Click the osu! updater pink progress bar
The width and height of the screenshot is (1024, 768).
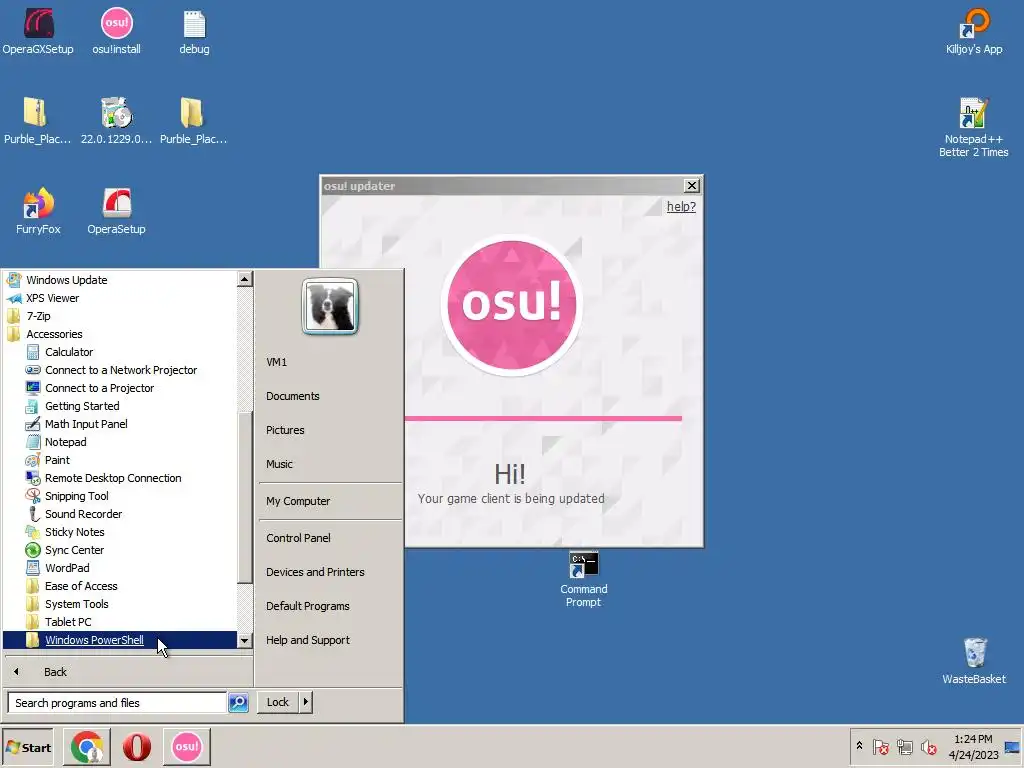point(543,418)
